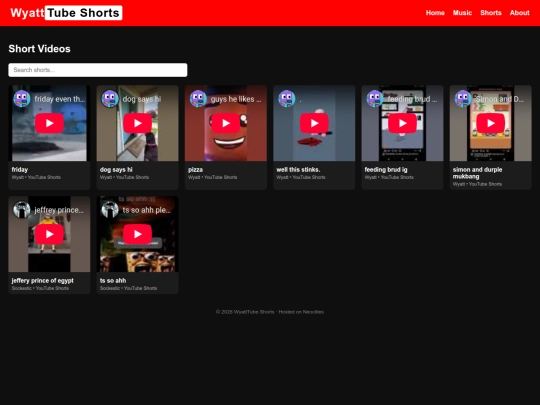The width and height of the screenshot is (540, 405).
Task: Click embedded title 'dog says hi'
Action: point(142,99)
